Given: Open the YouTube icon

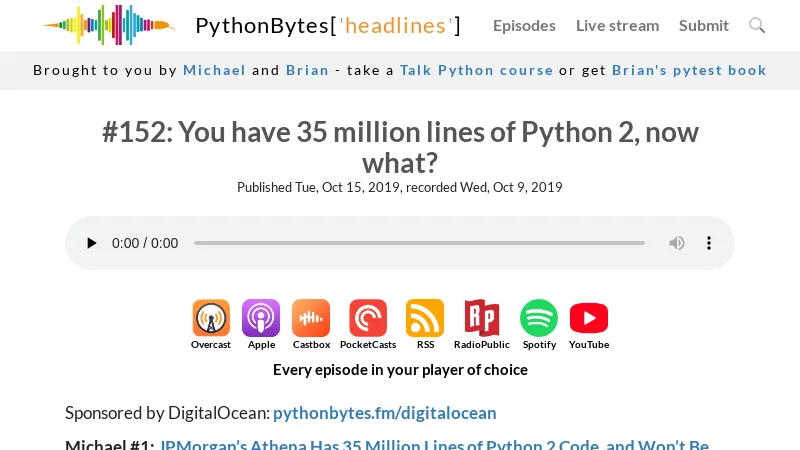Looking at the screenshot, I should tap(589, 319).
